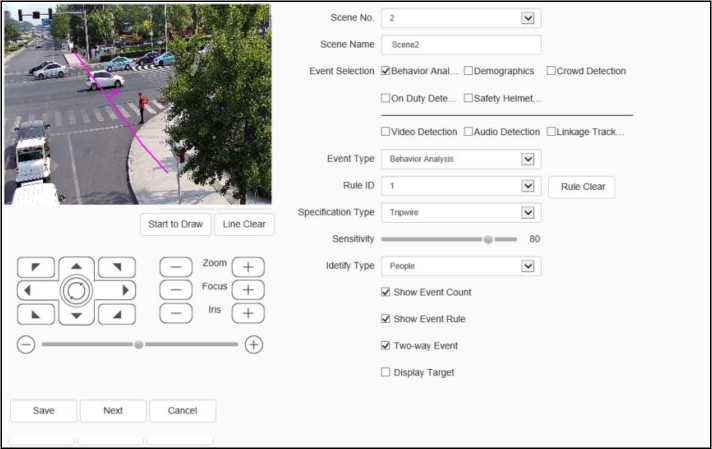Expand the Specification Type dropdown

(x=528, y=212)
